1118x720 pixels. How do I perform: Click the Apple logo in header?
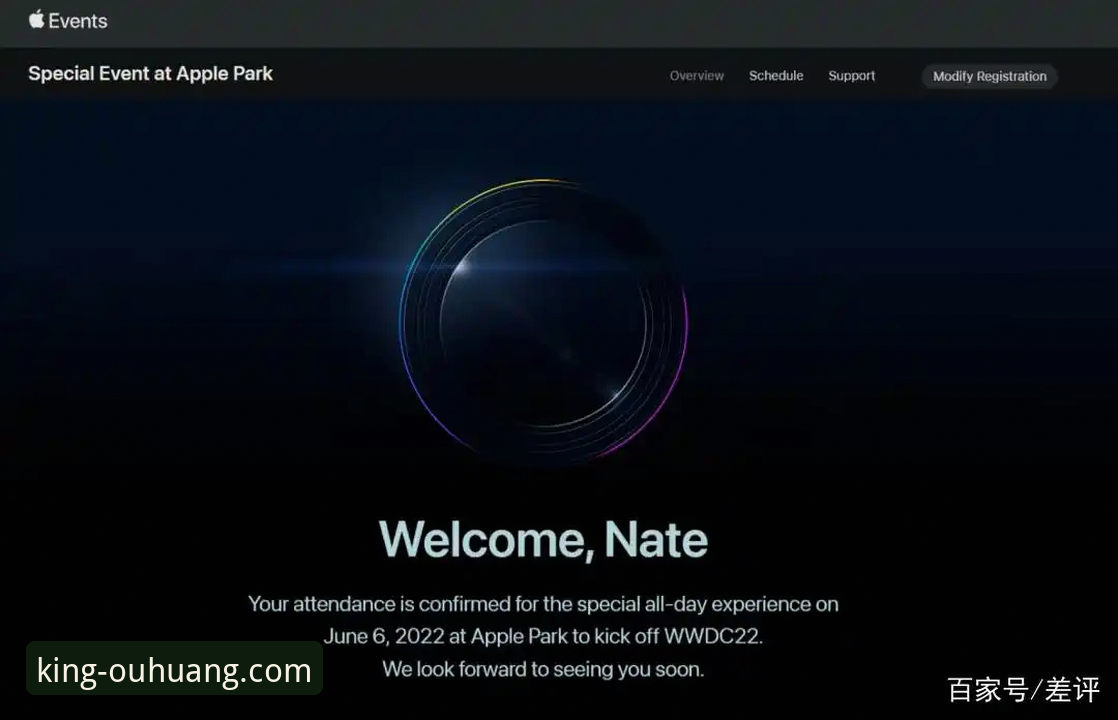tap(36, 19)
